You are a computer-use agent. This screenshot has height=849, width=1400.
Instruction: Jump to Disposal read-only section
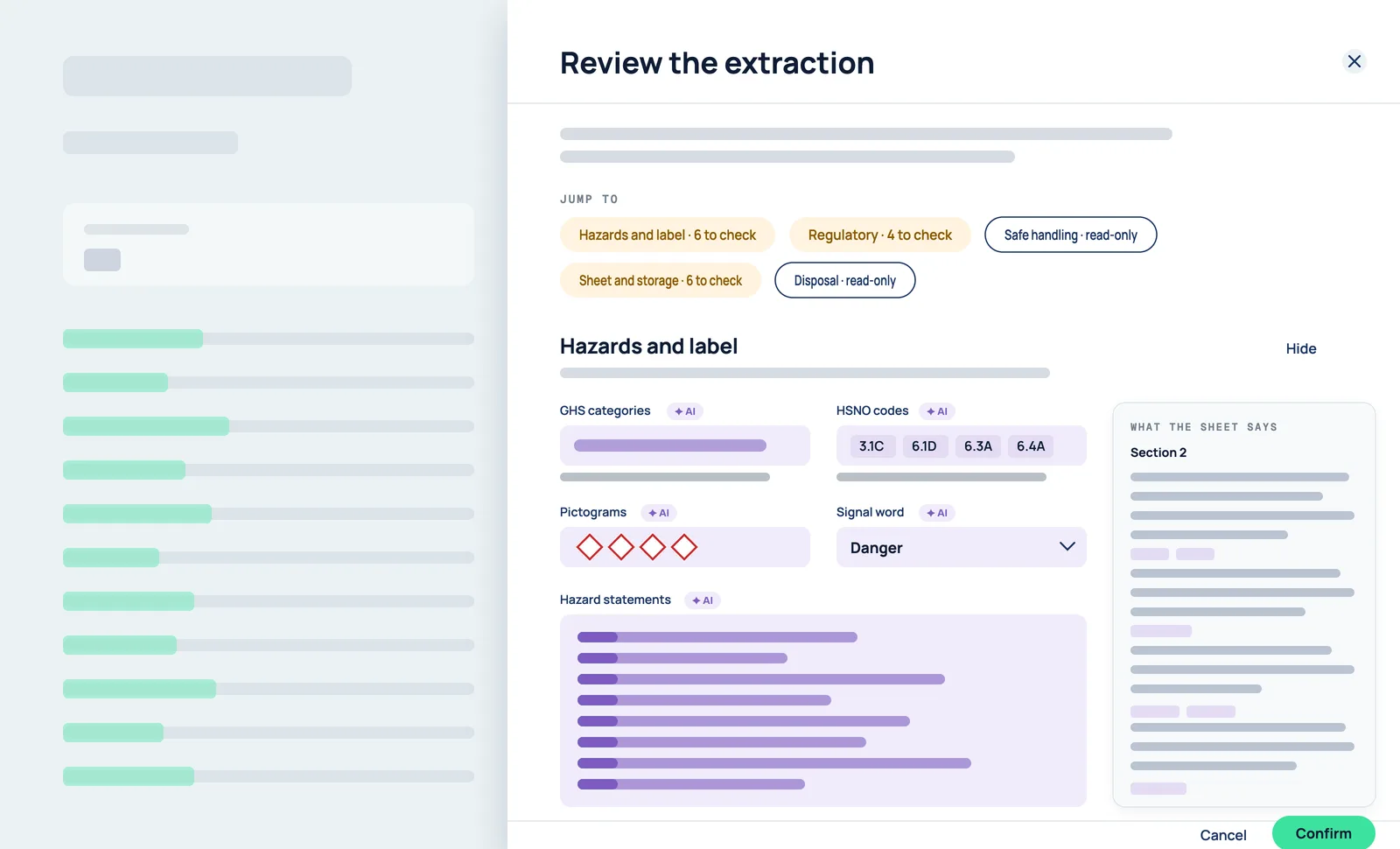click(x=844, y=280)
